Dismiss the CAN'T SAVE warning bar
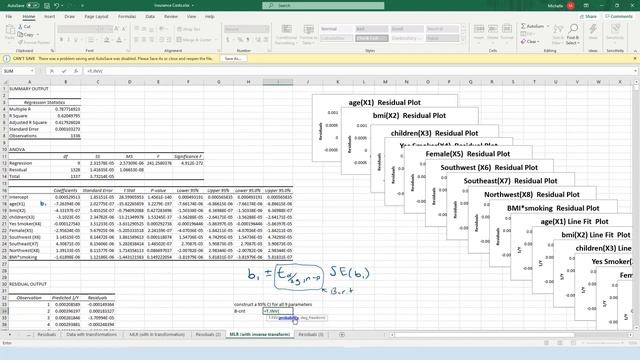The height and width of the screenshot is (360, 640). tap(635, 59)
